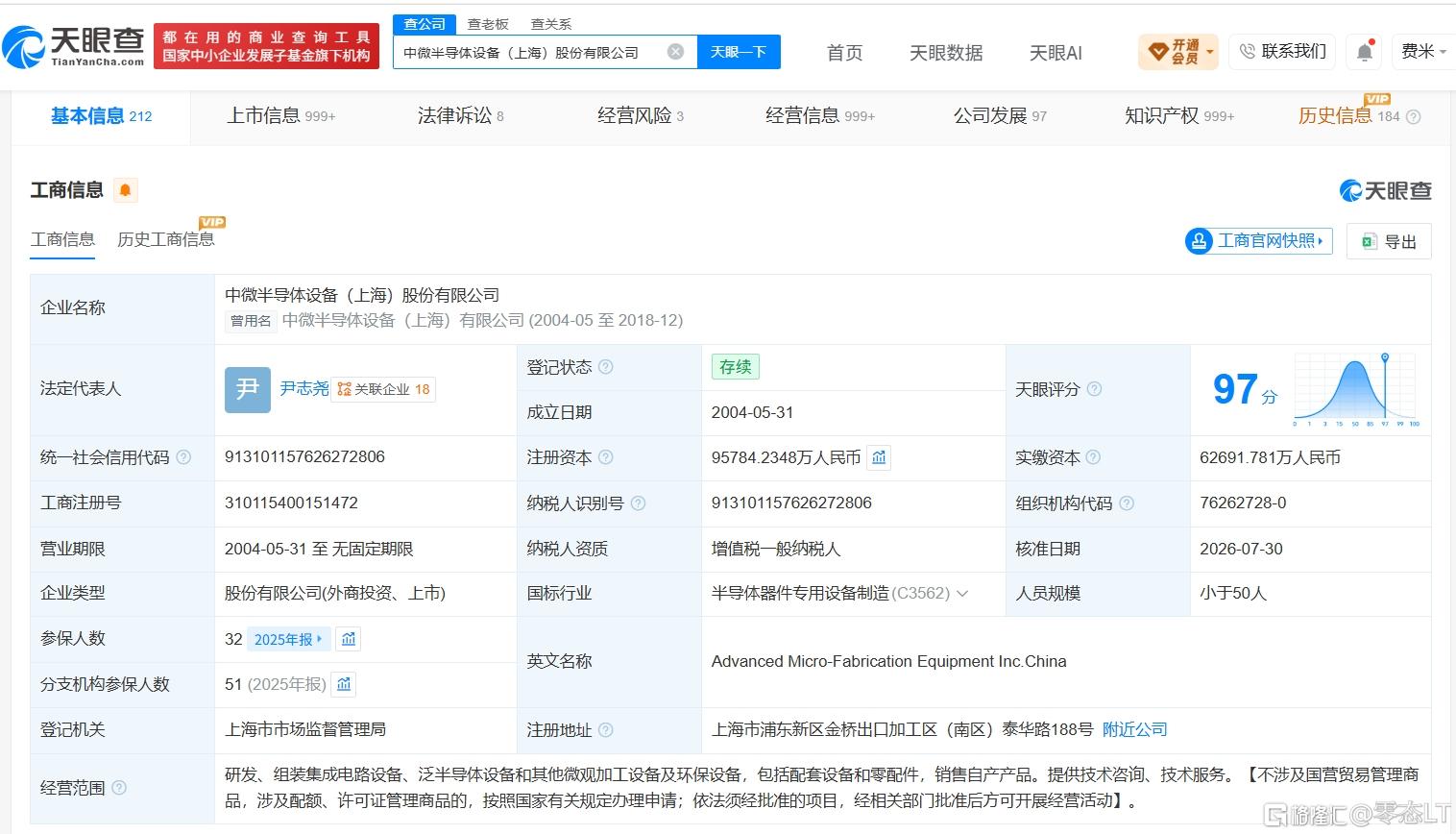Open the 工商官网快照 button
1456x834 pixels.
point(1258,240)
